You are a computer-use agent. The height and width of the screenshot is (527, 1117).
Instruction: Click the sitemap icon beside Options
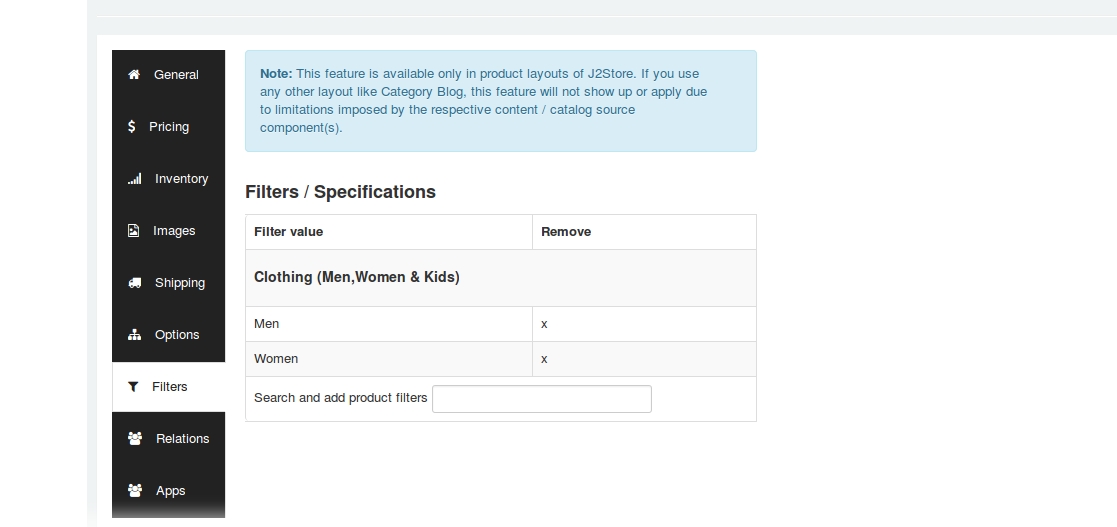coord(134,335)
